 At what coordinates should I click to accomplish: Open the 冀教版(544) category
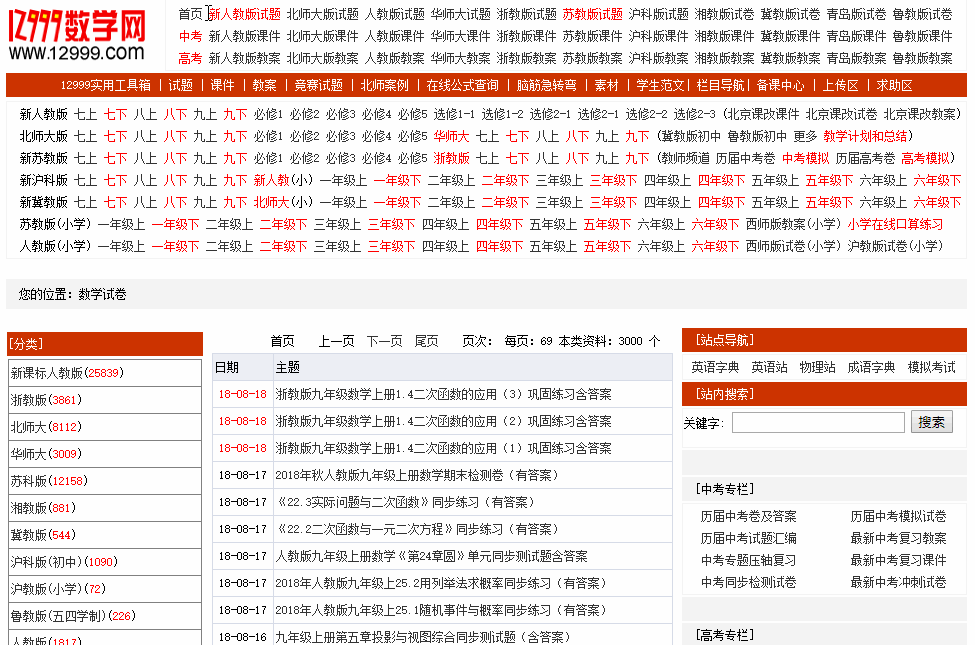point(43,535)
